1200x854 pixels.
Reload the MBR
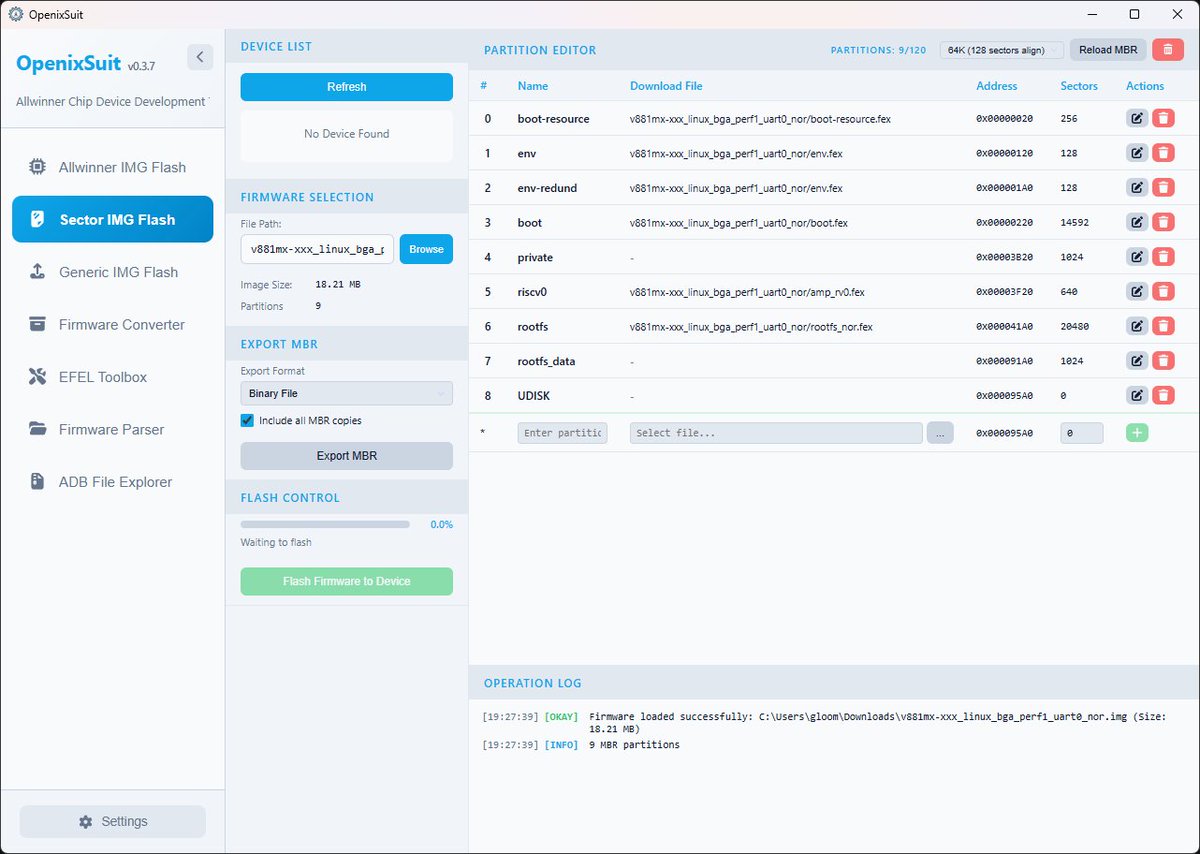pos(1108,50)
